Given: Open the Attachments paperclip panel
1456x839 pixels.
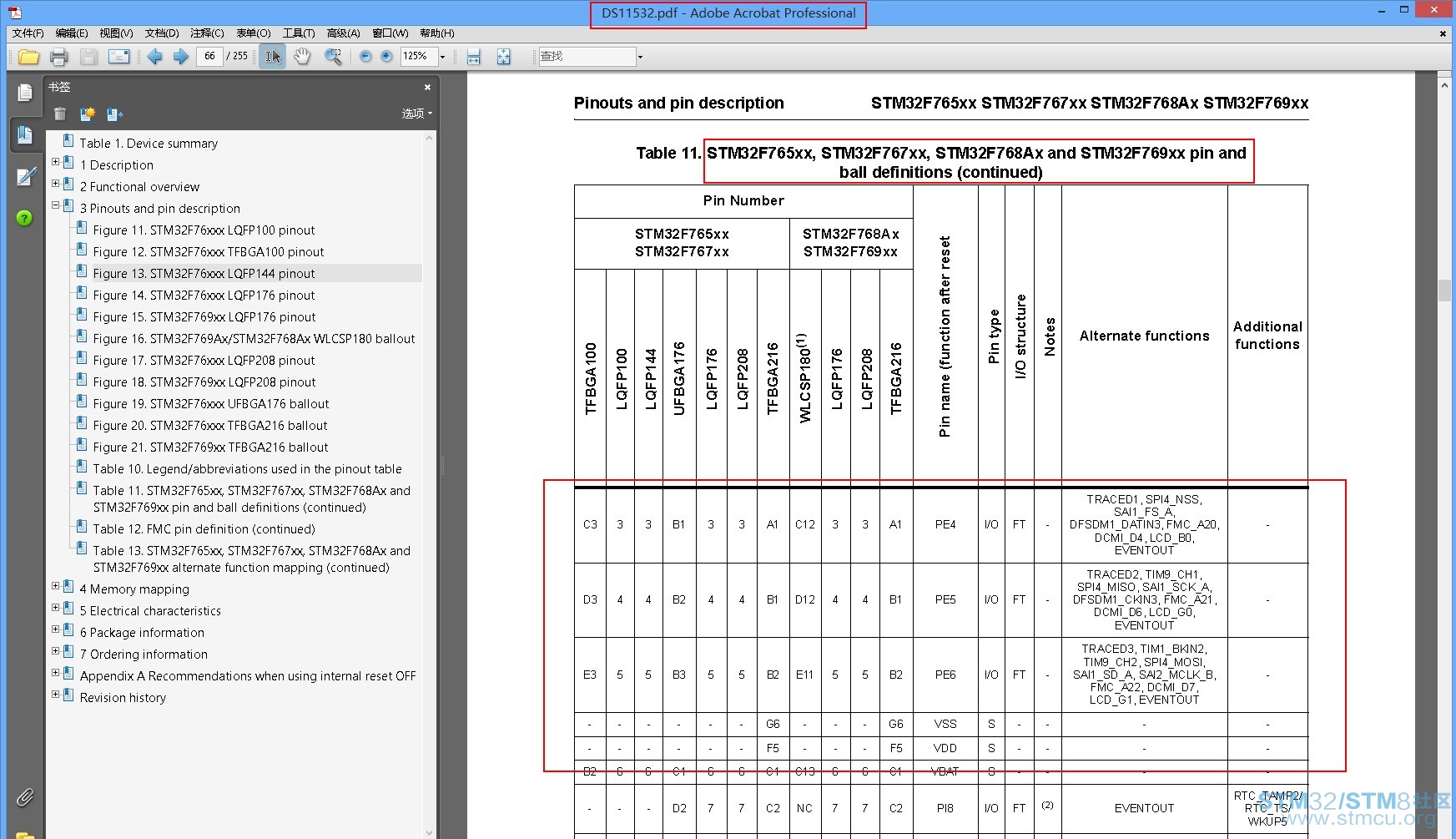Looking at the screenshot, I should point(25,797).
